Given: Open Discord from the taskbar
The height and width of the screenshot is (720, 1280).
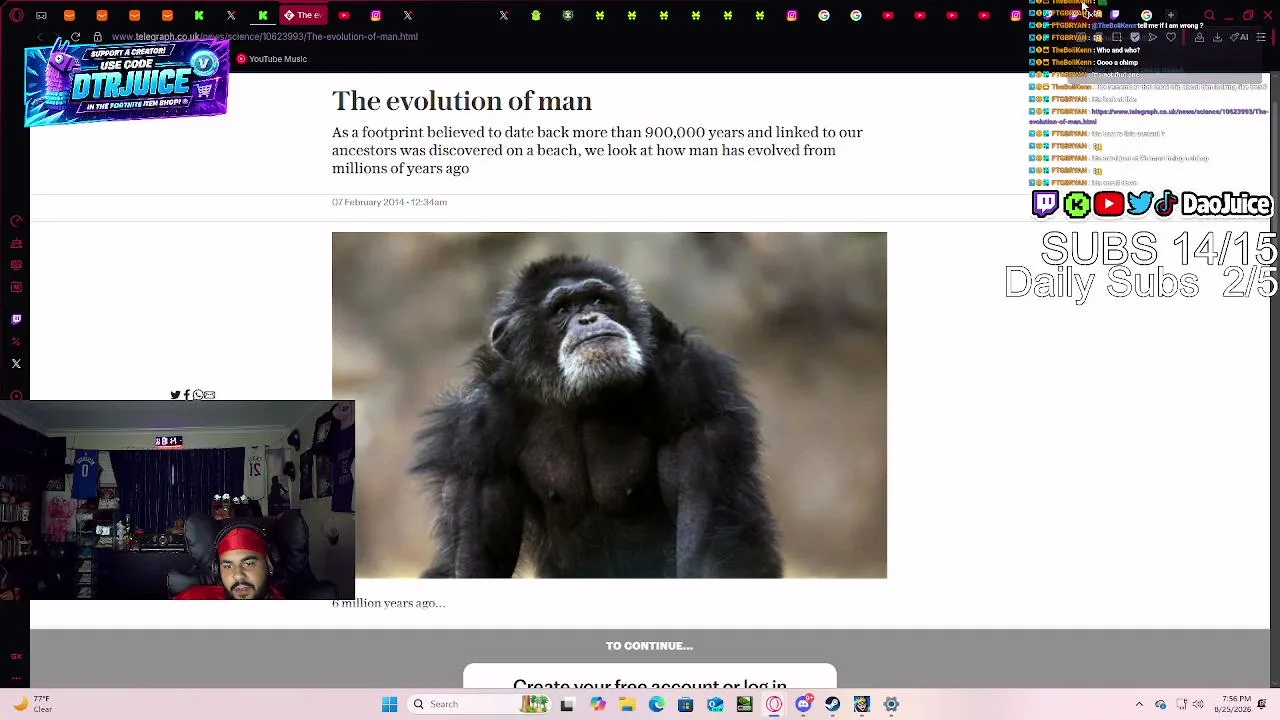Looking at the screenshot, I should point(803,704).
